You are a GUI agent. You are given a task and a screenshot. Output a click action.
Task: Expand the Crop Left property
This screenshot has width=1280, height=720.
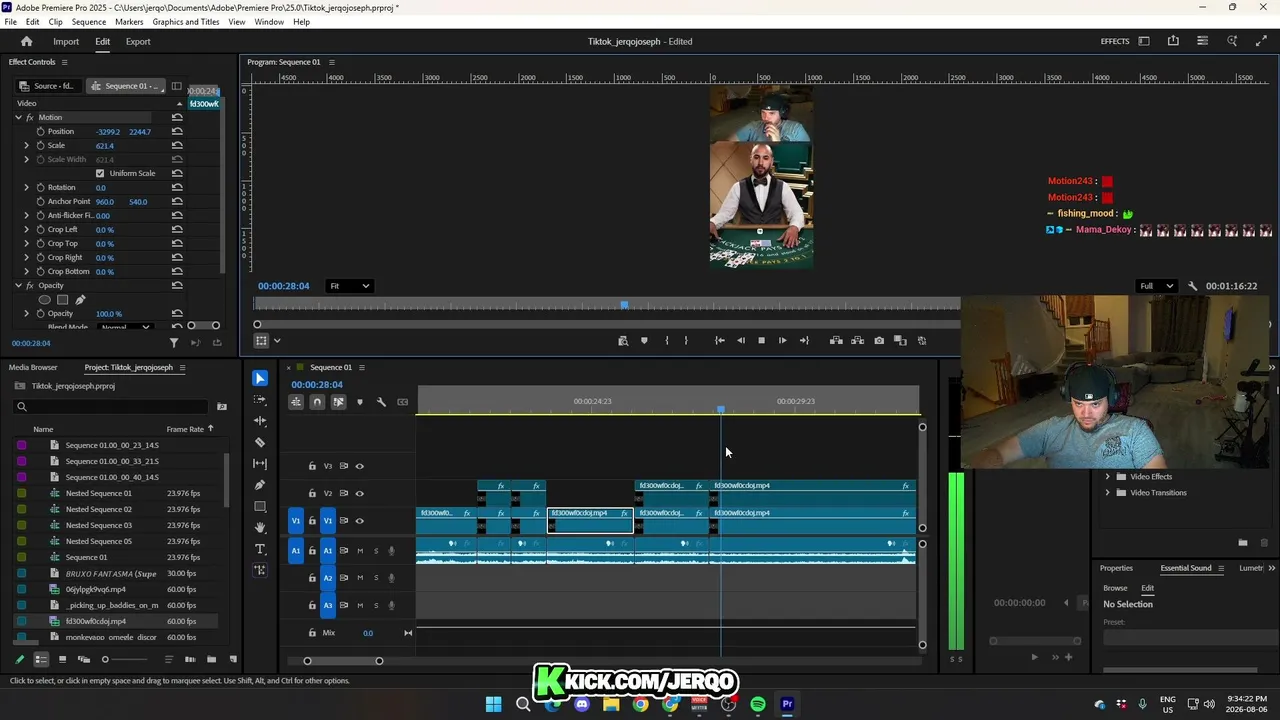pos(27,229)
